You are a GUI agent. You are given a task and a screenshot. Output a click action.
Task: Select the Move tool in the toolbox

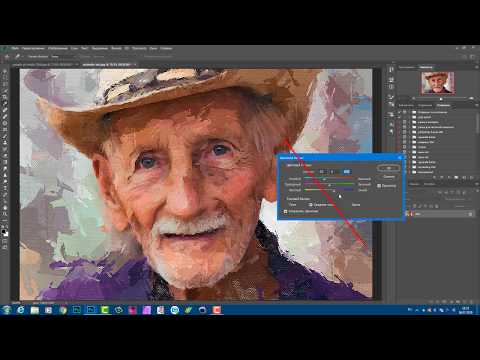(x=5, y=72)
